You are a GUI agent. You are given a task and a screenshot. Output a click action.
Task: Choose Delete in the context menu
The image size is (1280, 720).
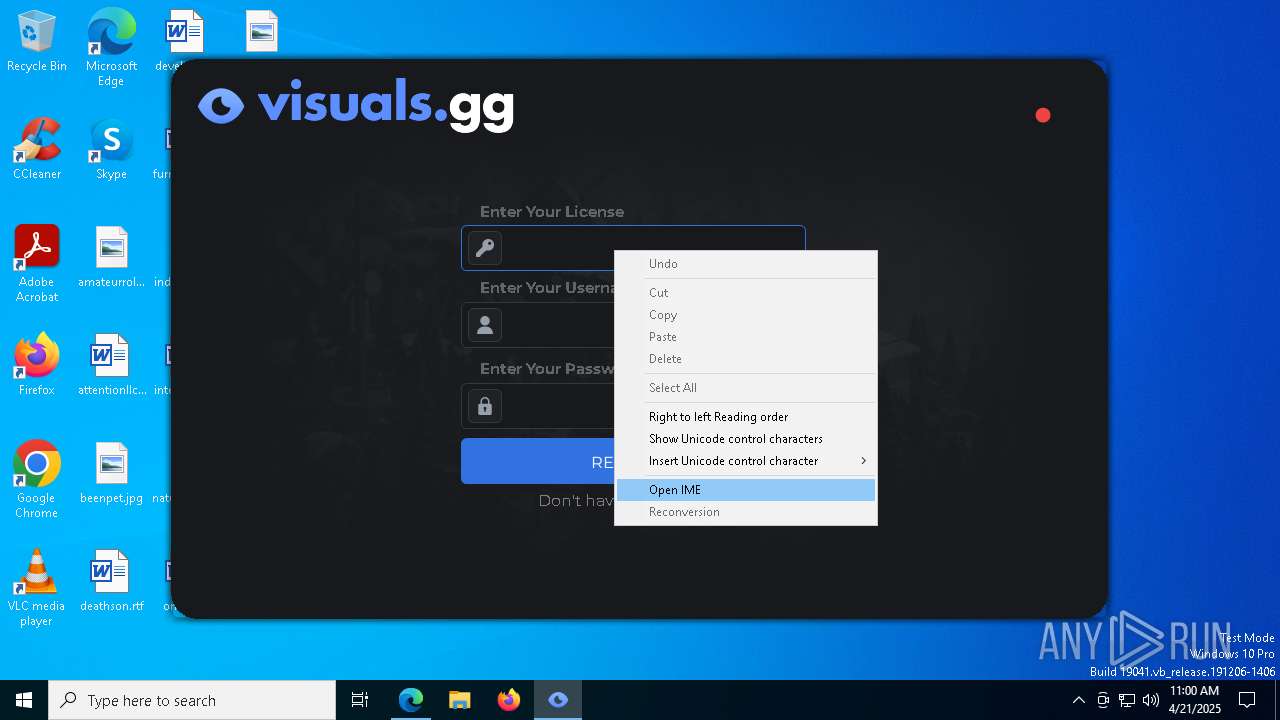(746, 359)
